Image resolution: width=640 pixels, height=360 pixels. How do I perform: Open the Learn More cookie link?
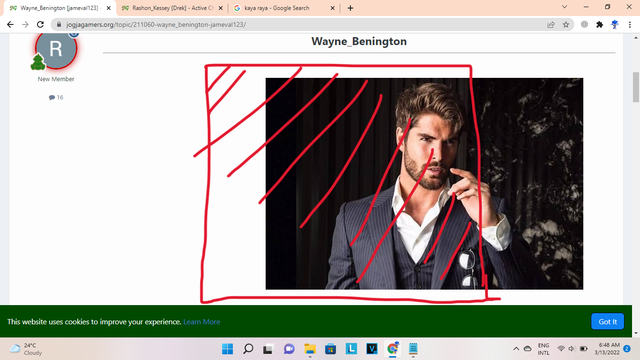tap(202, 322)
